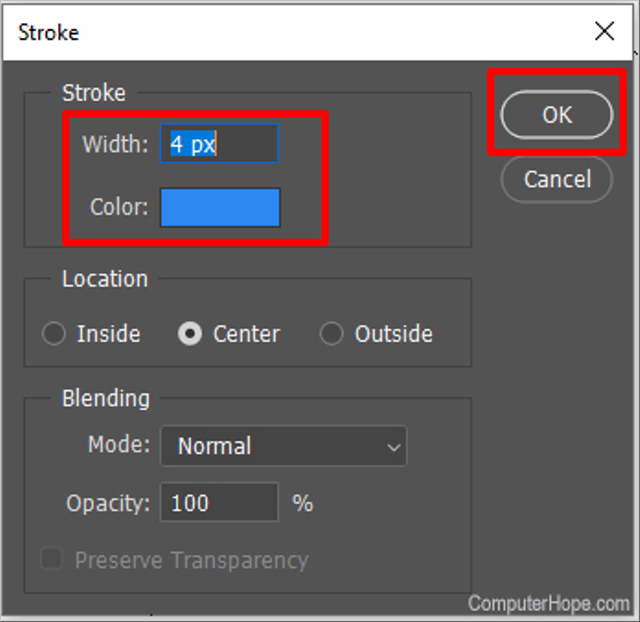Open the Mode dropdown showing Normal
Viewport: 640px width, 622px height.
click(x=284, y=446)
